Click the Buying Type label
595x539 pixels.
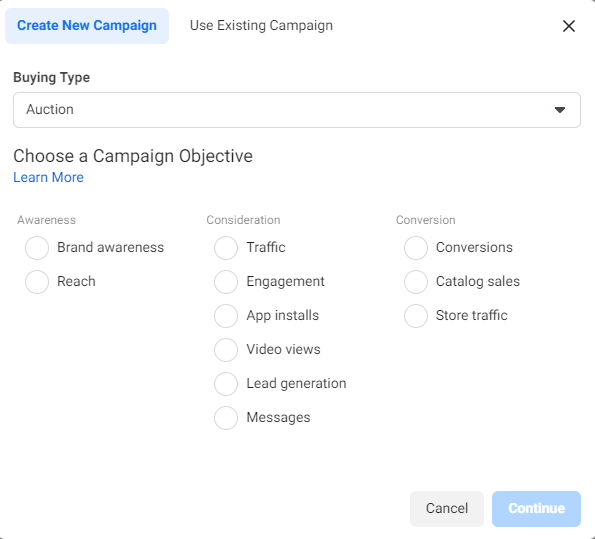[x=52, y=77]
